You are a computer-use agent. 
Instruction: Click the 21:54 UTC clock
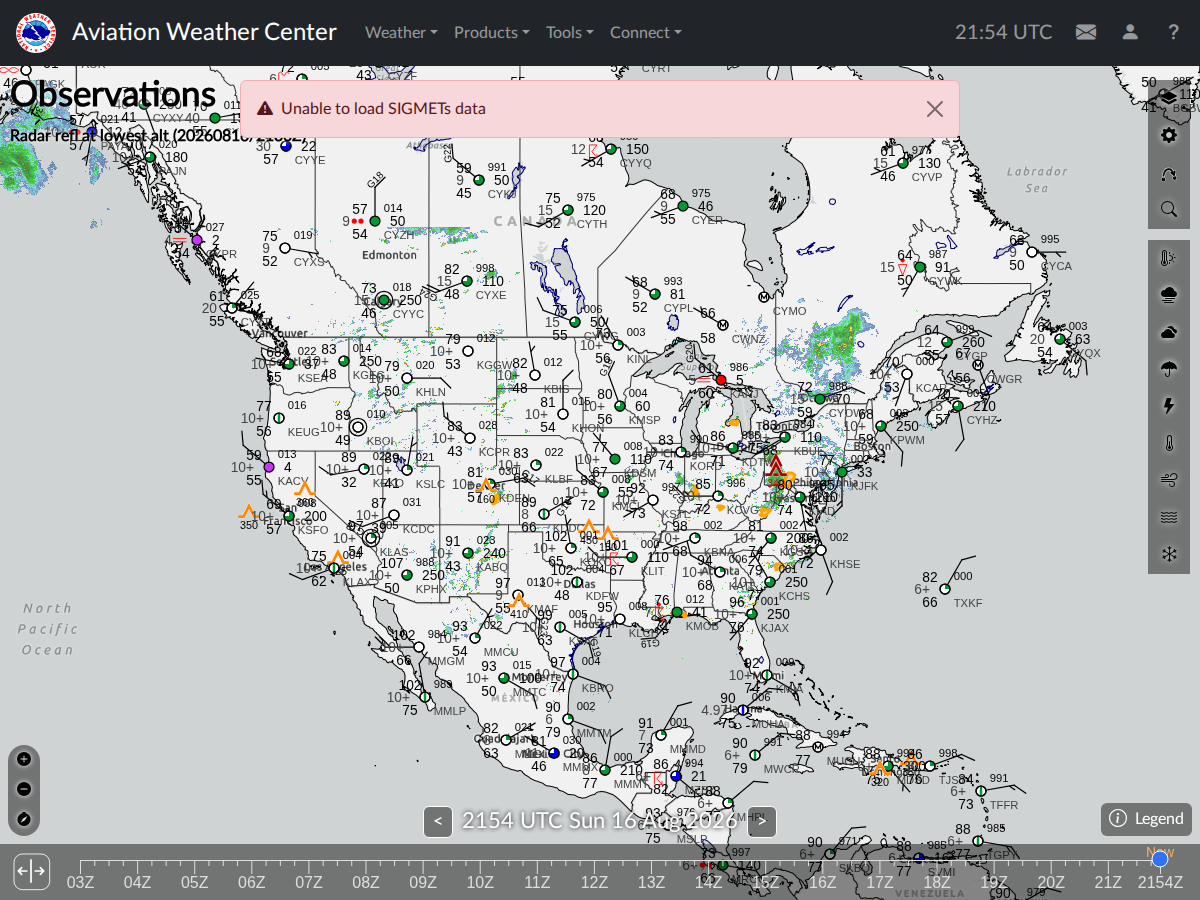point(1003,32)
